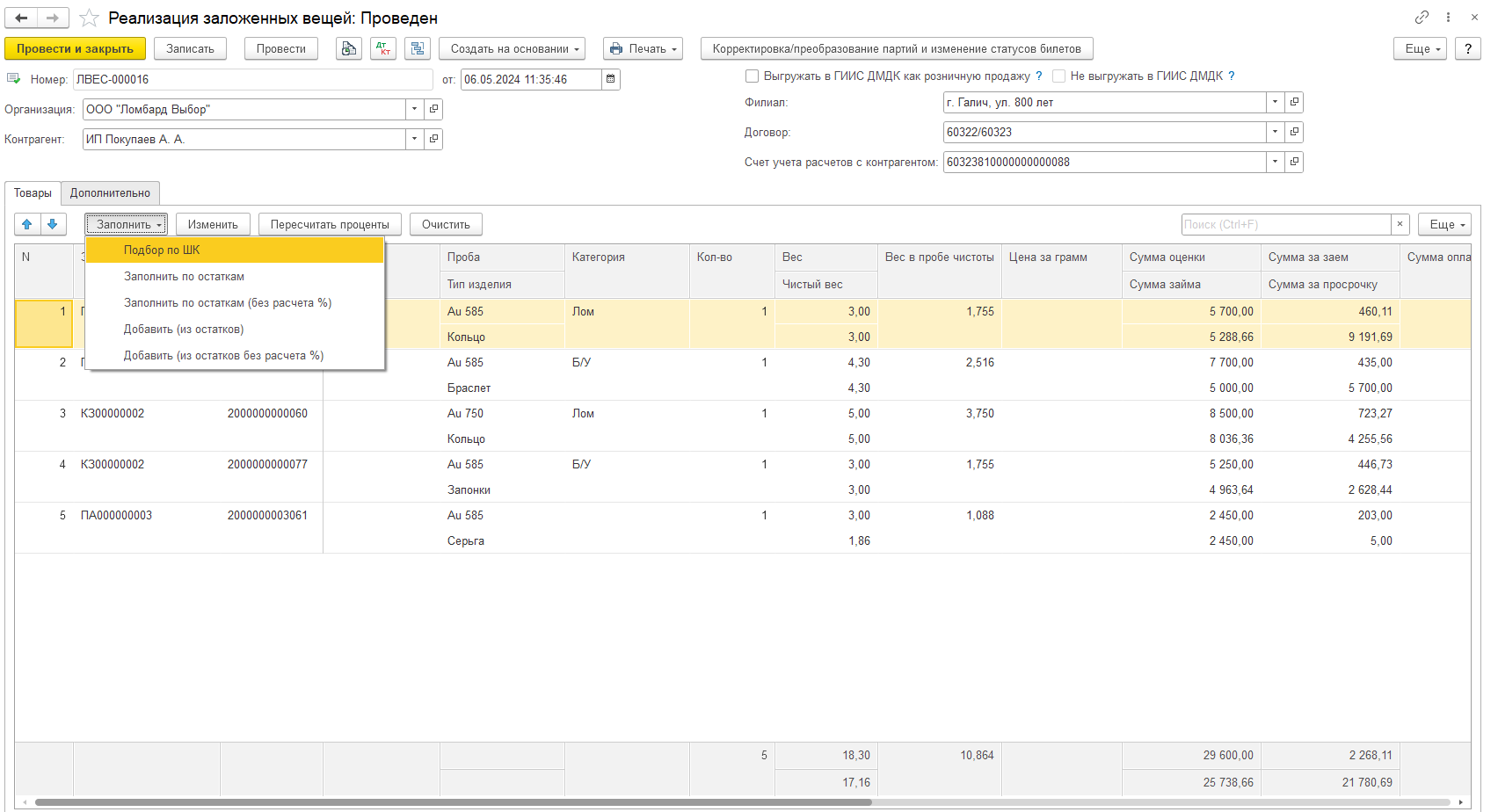Expand the Организация dropdown list

(x=415, y=109)
